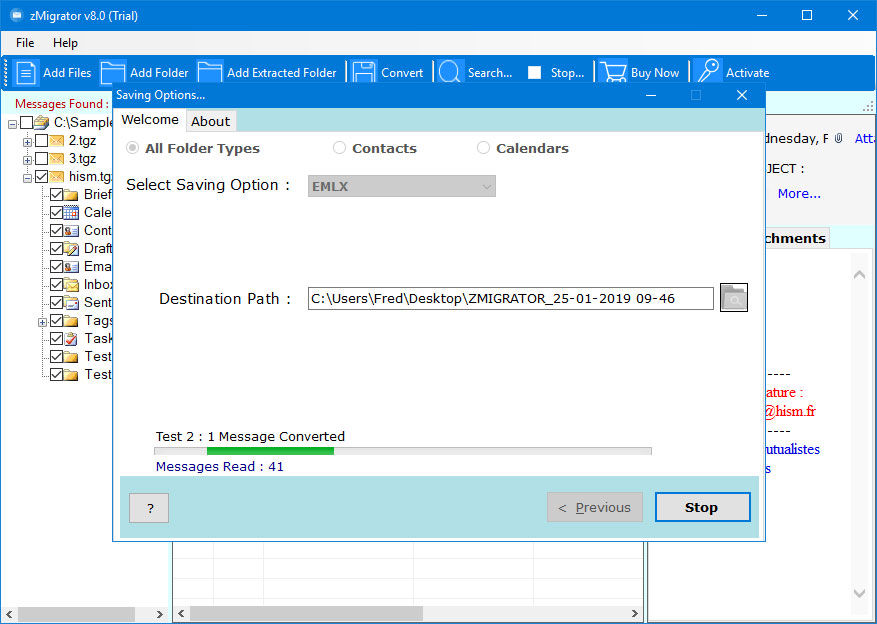This screenshot has width=877, height=624.
Task: Click the Stop square toolbar icon
Action: click(x=534, y=73)
